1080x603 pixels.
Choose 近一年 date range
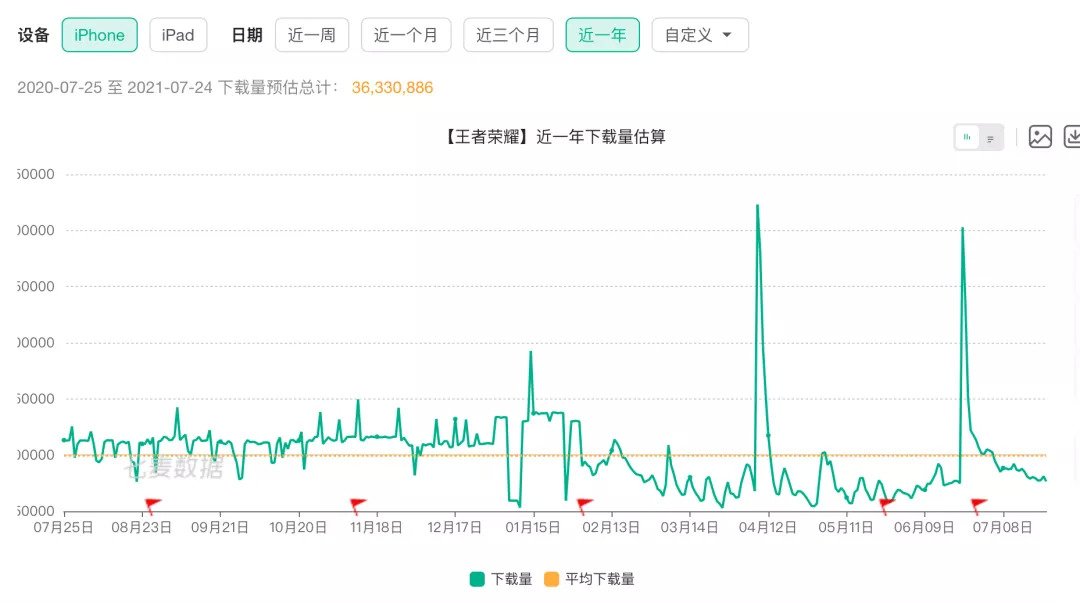click(x=603, y=35)
